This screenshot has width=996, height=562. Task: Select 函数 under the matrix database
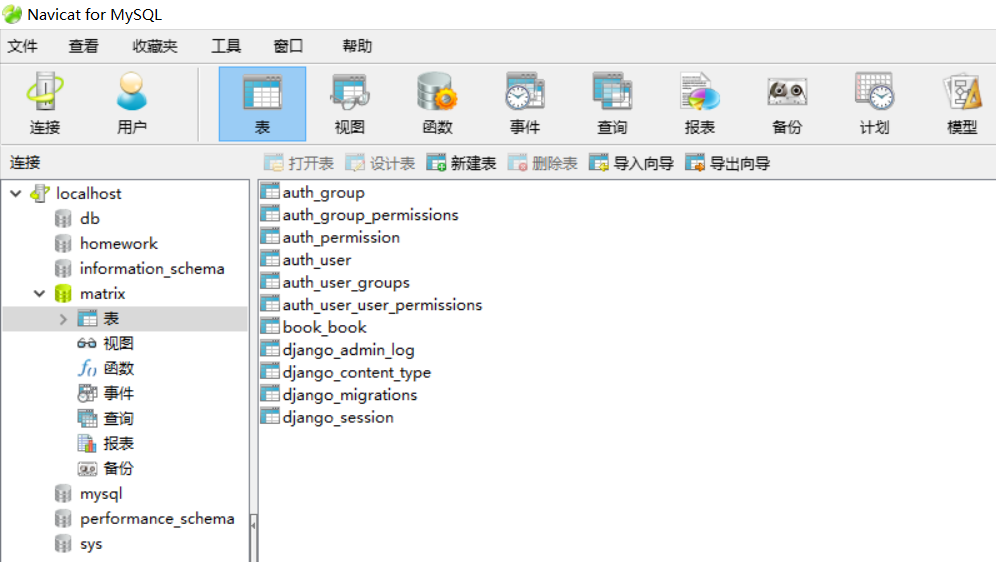click(x=118, y=368)
